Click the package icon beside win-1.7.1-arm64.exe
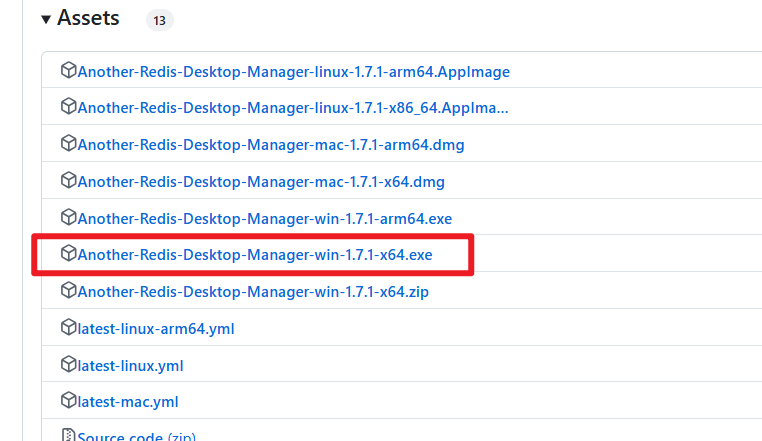The height and width of the screenshot is (441, 762). point(69,217)
